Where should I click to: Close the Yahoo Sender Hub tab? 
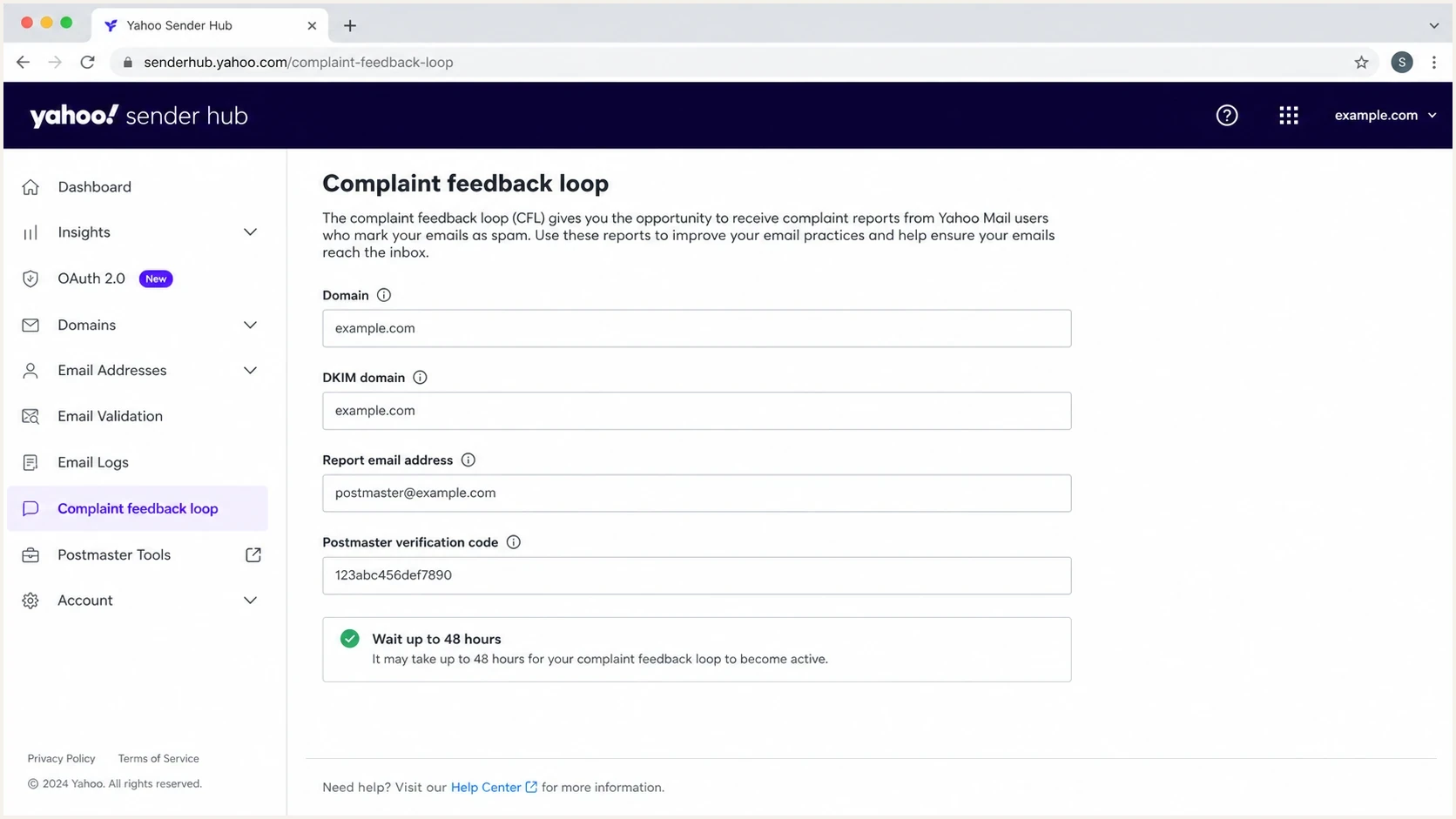pyautogui.click(x=312, y=26)
